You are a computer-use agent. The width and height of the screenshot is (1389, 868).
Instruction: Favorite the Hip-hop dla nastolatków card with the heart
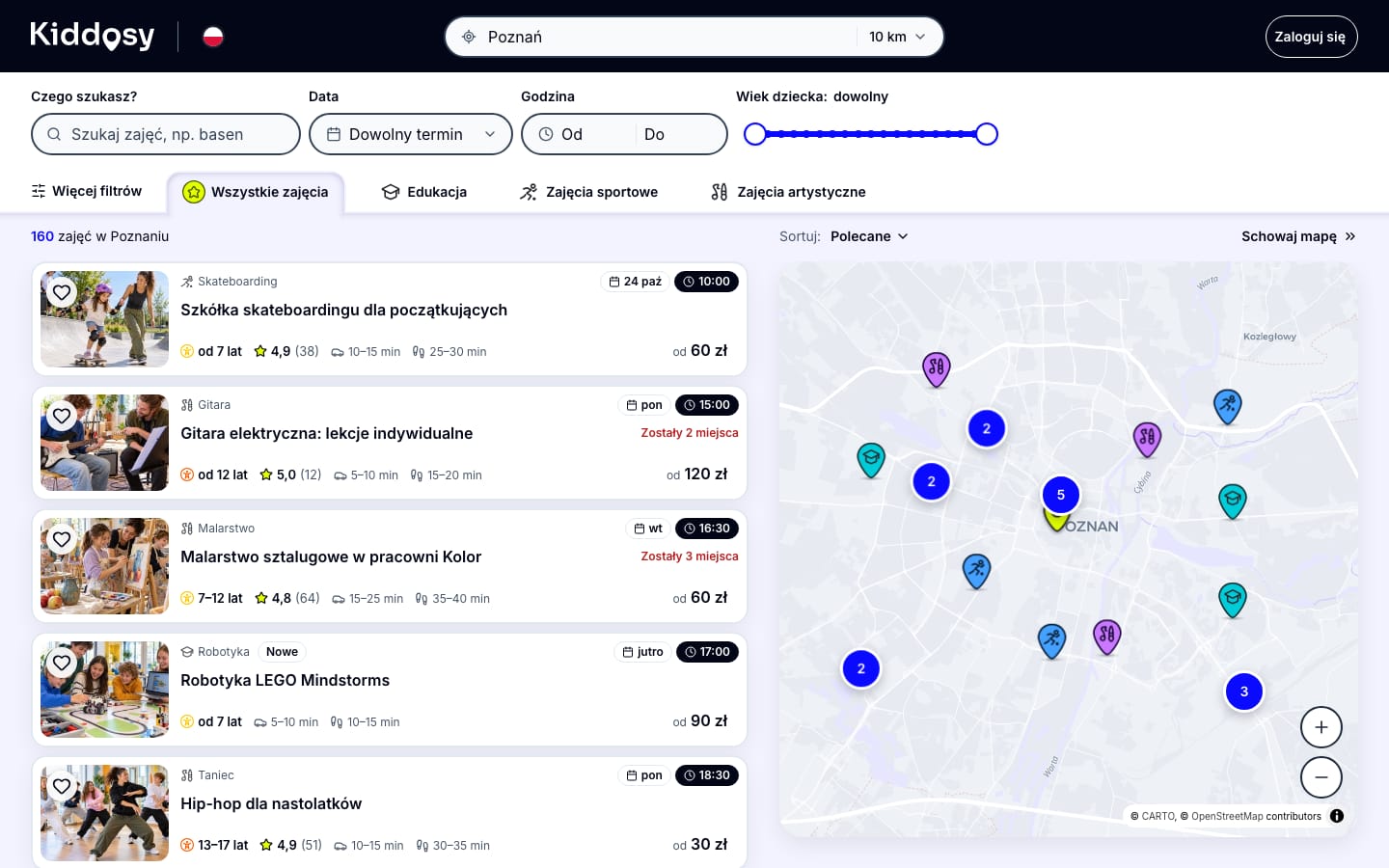[62, 786]
